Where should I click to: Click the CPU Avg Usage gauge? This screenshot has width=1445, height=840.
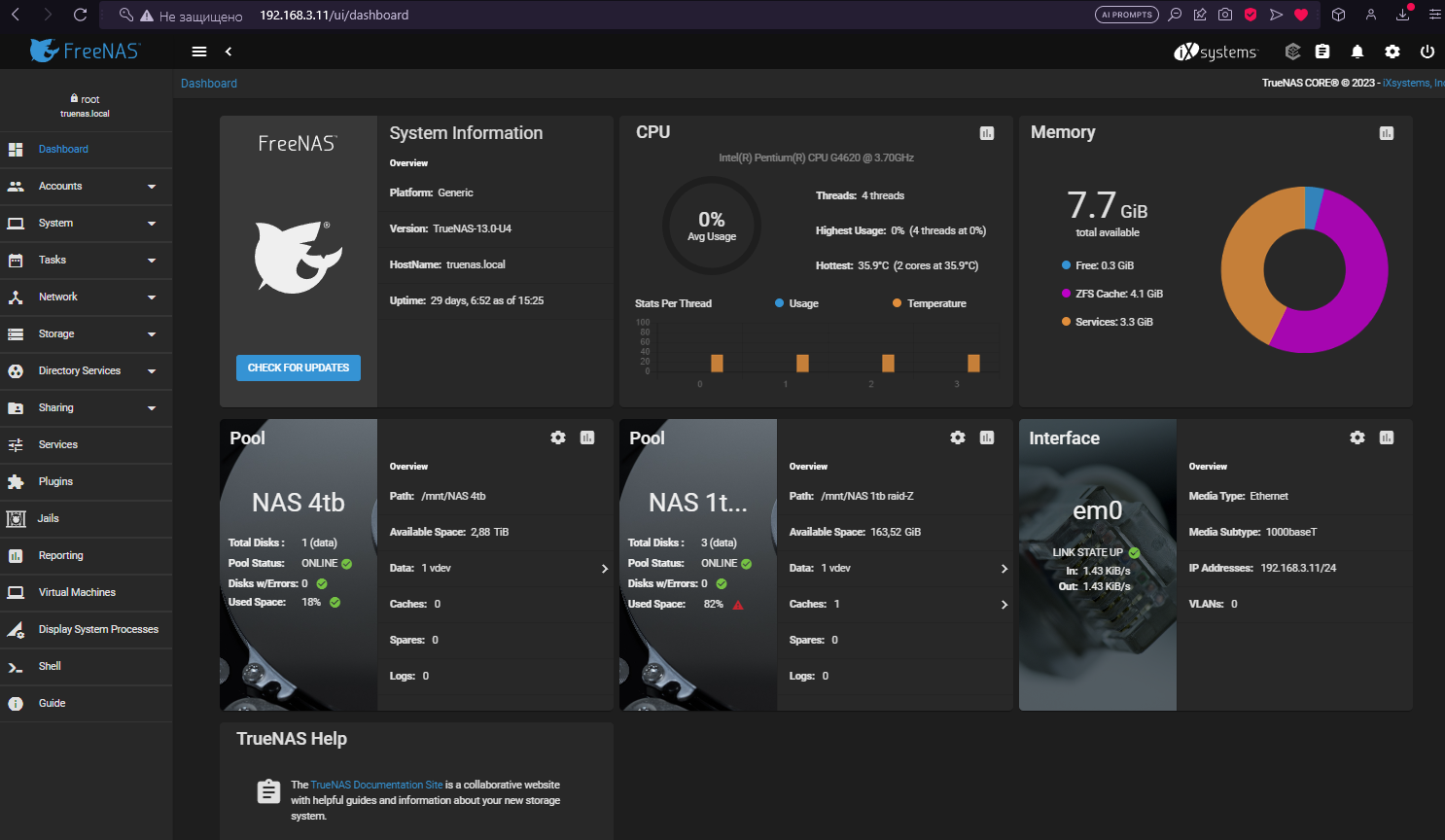(x=712, y=226)
